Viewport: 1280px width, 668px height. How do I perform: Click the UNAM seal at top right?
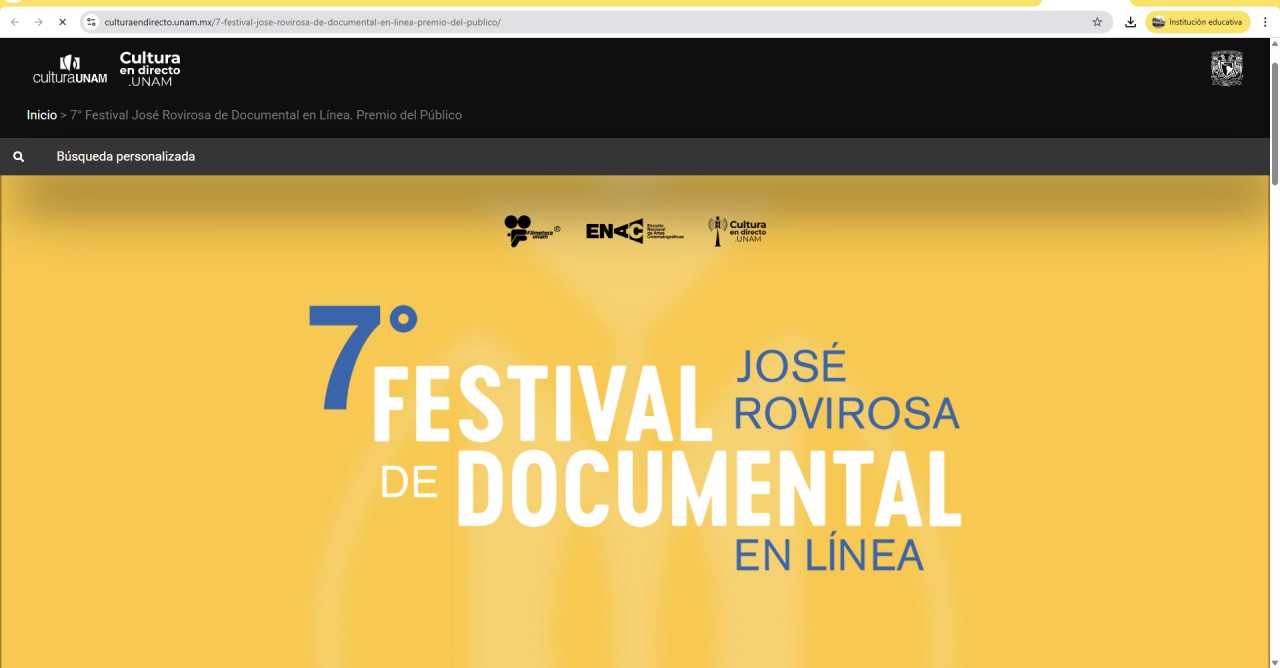(1226, 69)
